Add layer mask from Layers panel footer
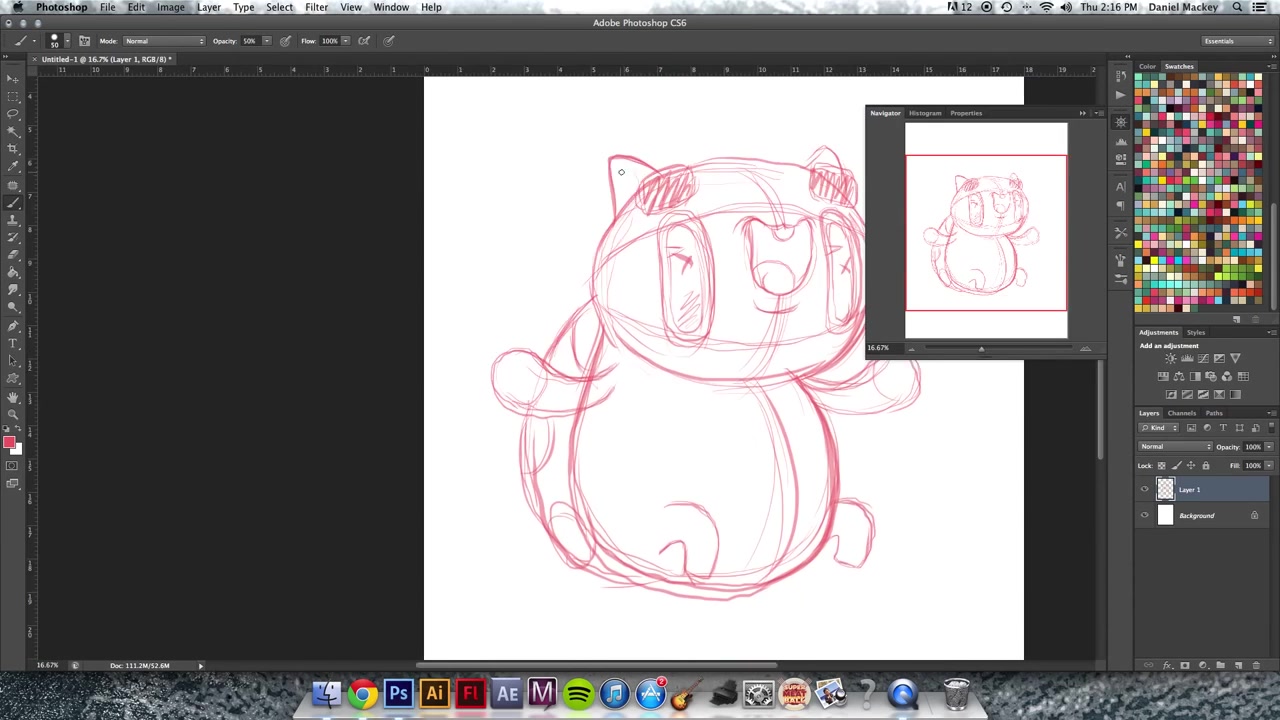Screen dimensions: 1280x720 point(1185,665)
